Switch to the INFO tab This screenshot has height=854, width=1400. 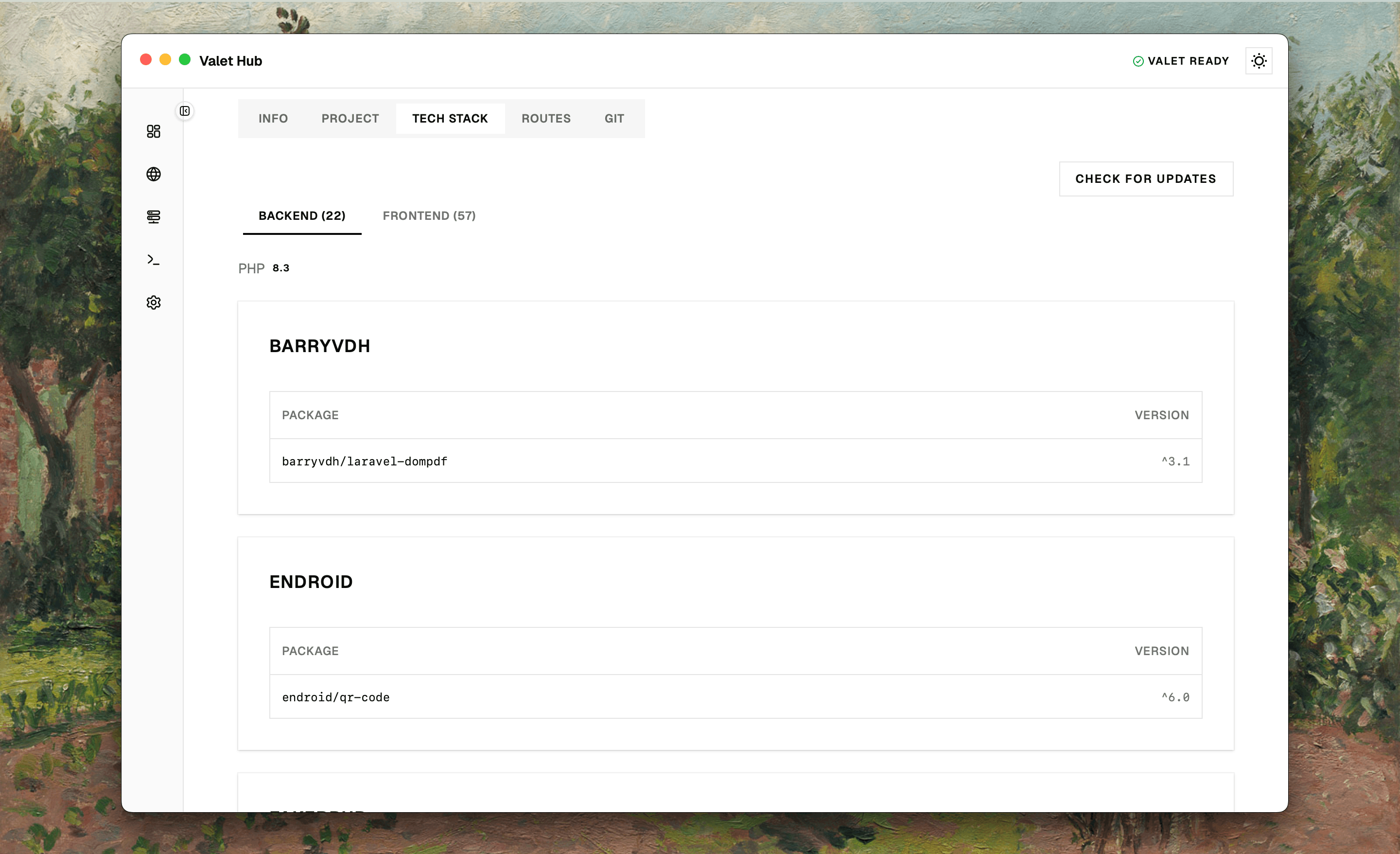[273, 118]
